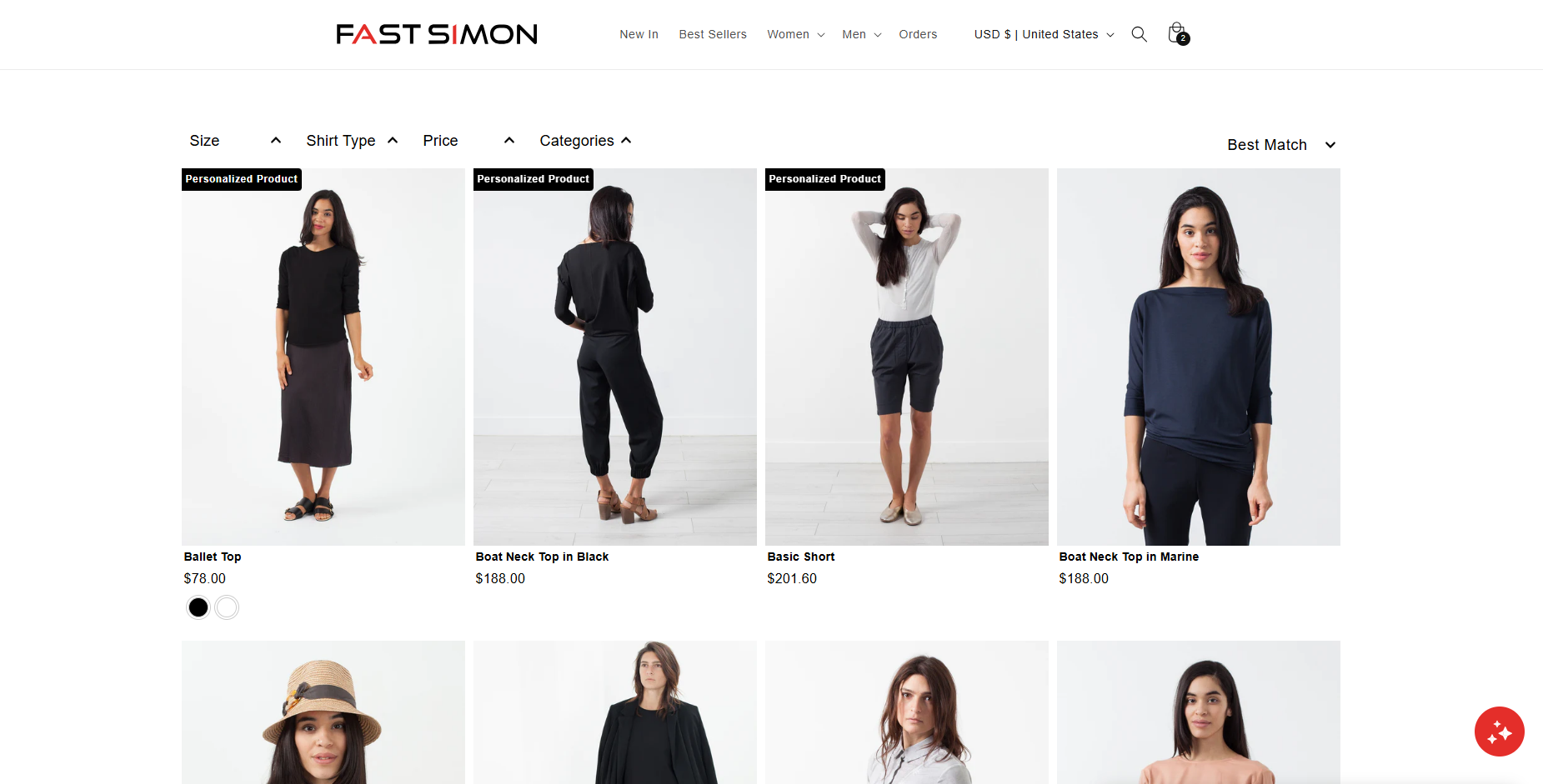Viewport: 1543px width, 784px height.
Task: Expand the Men menu
Action: [x=862, y=34]
